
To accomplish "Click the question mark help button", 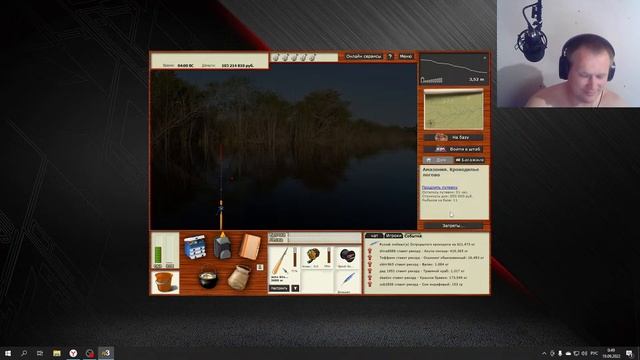I will [x=390, y=56].
